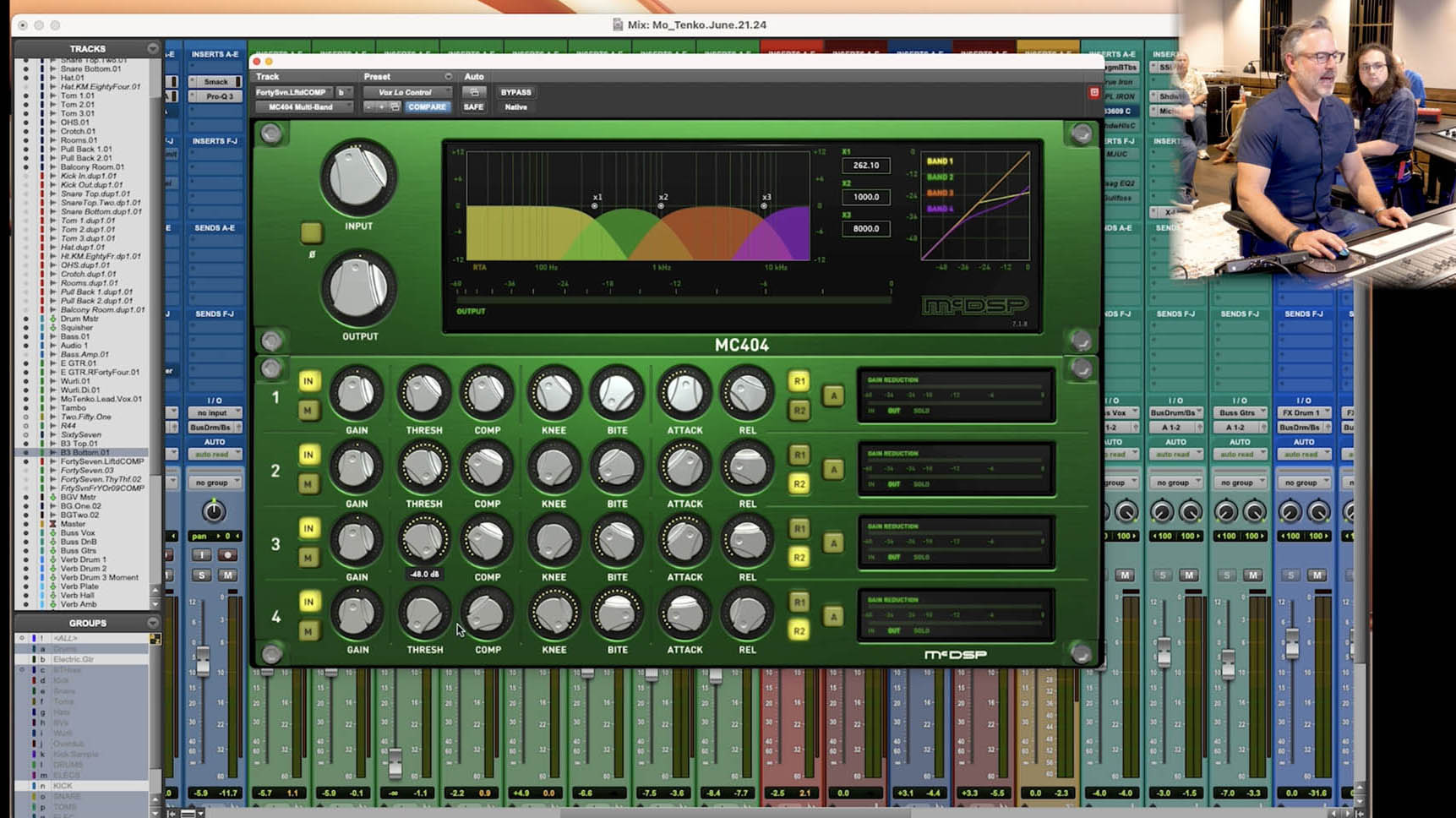Click the x2 crossover point on display
Image resolution: width=1456 pixels, height=818 pixels.
click(661, 205)
